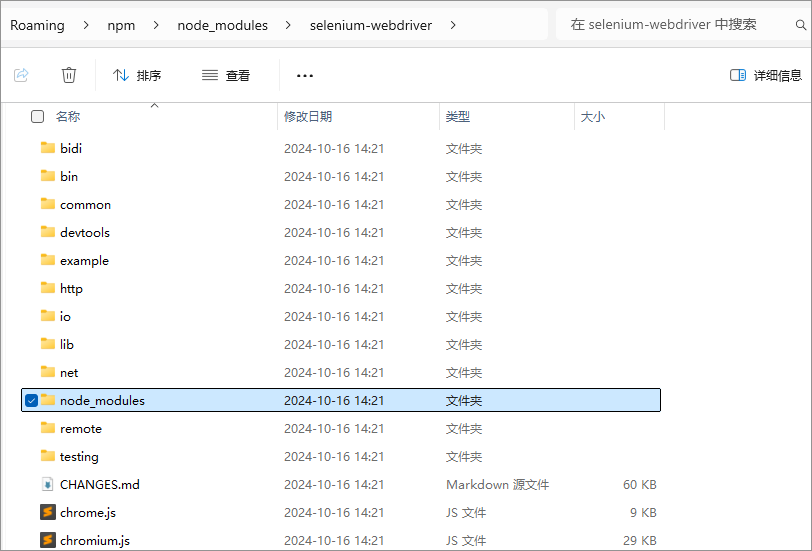Click the date cell of bidi row
The width and height of the screenshot is (812, 551).
click(x=334, y=149)
